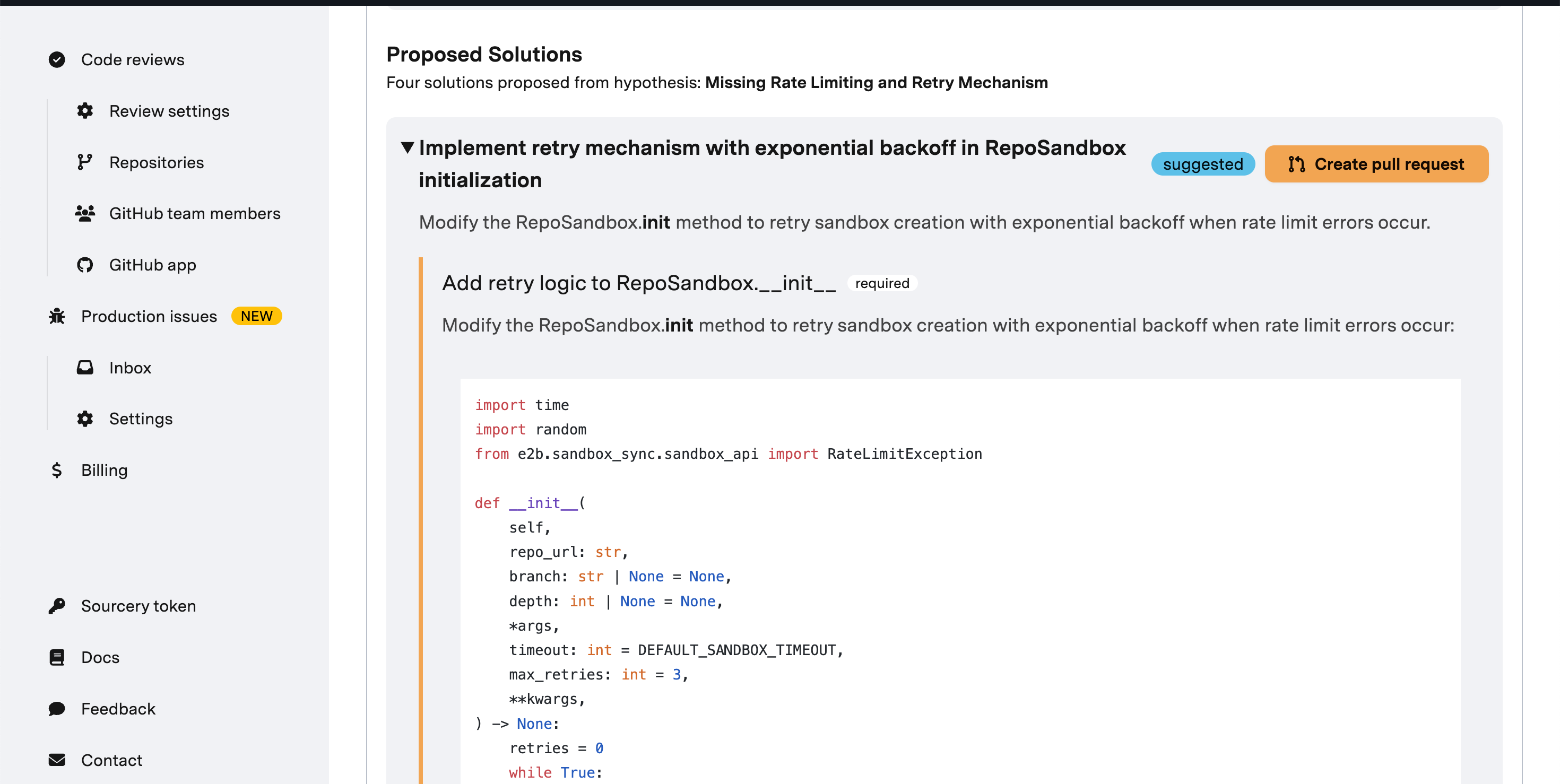Click the Sourcery token key icon

[x=57, y=606]
